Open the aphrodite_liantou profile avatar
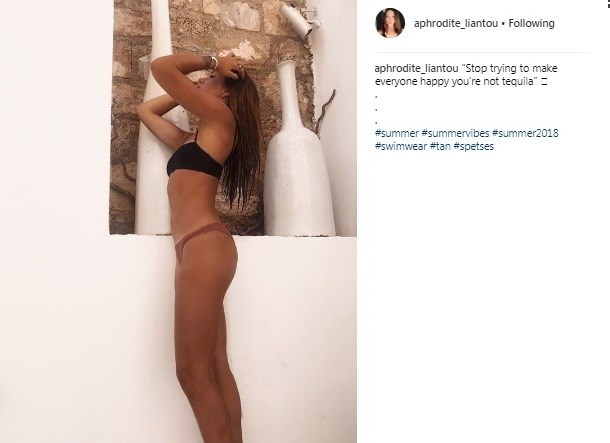Image resolution: width=610 pixels, height=443 pixels. (x=390, y=23)
